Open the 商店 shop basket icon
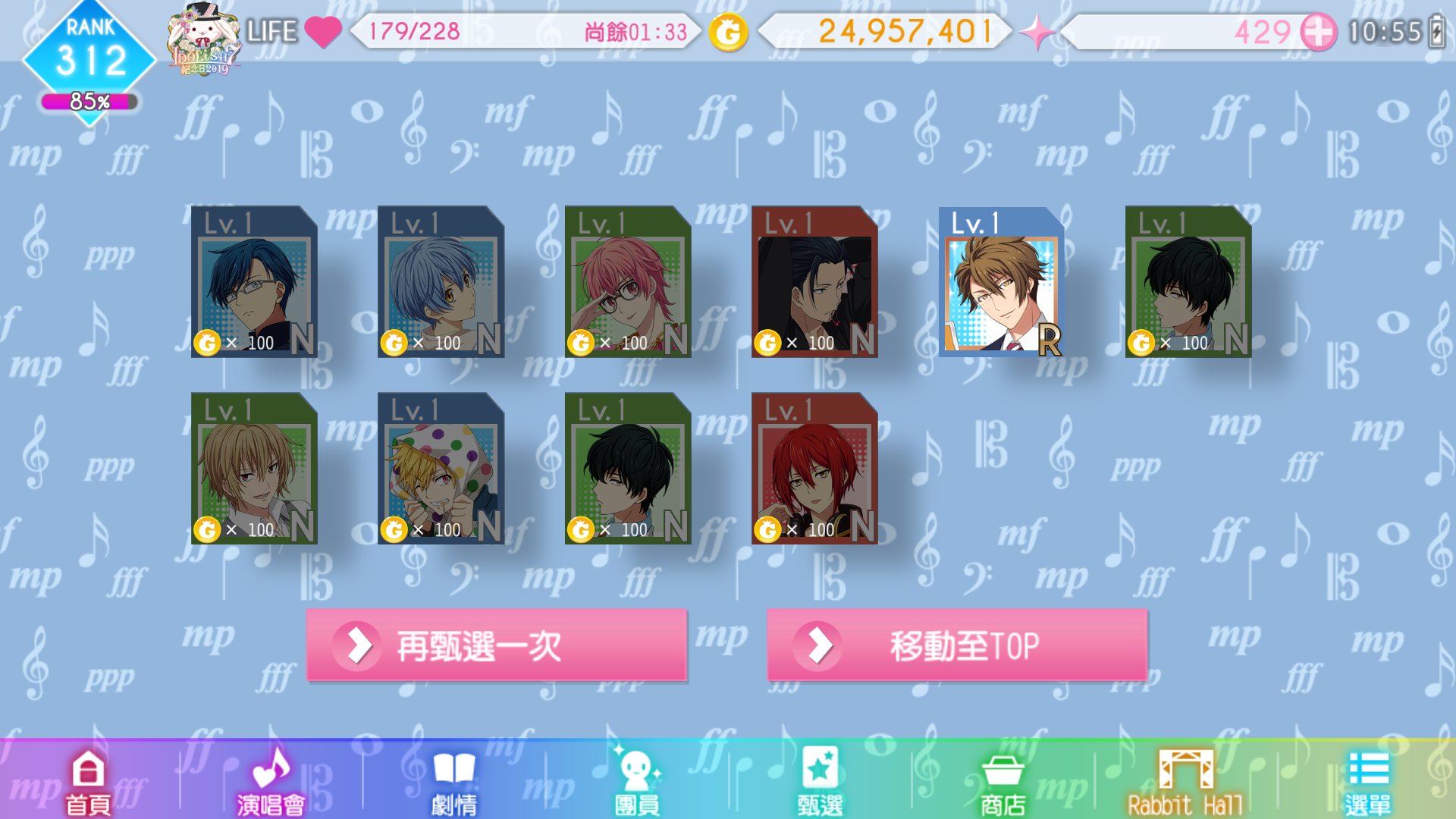Viewport: 1456px width, 819px height. point(1003,783)
